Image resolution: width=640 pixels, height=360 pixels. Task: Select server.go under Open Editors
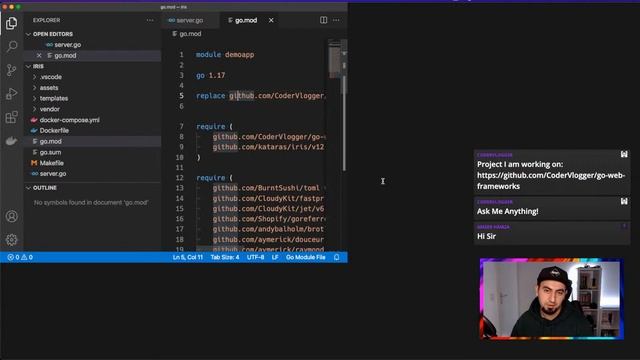(67, 45)
